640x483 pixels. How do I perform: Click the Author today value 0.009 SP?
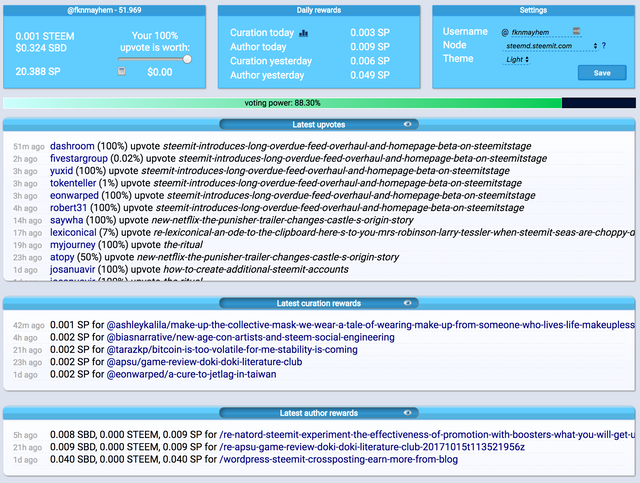pyautogui.click(x=370, y=47)
